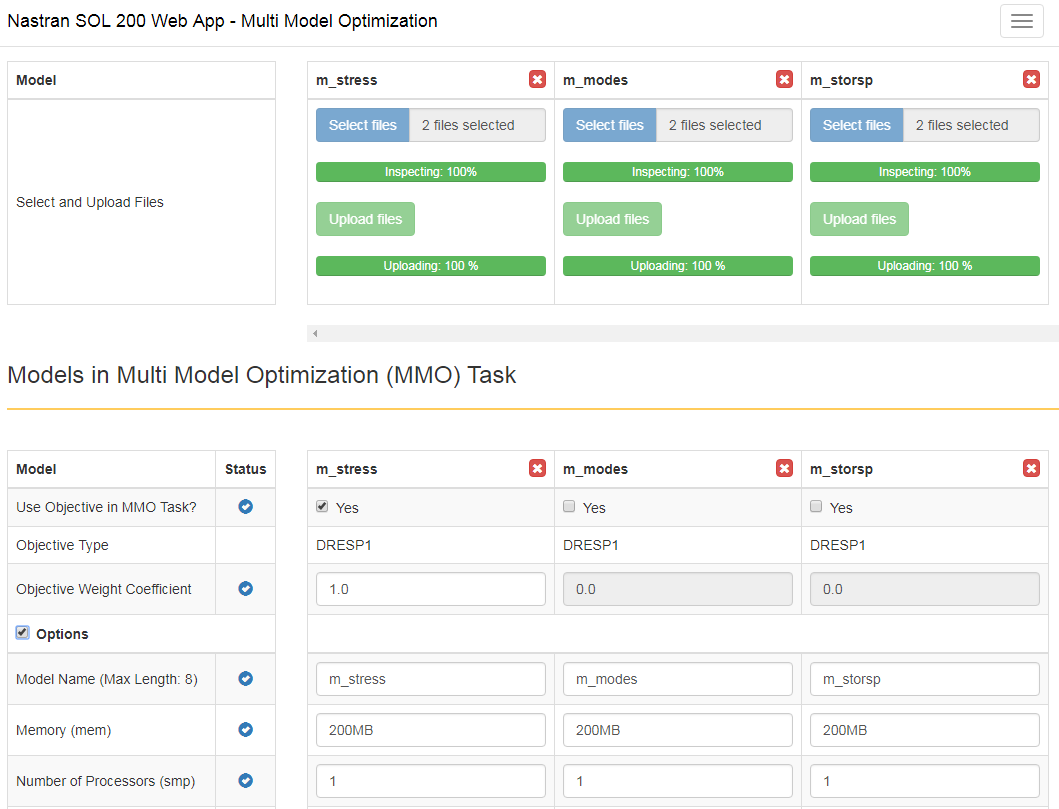This screenshot has height=809, width=1059.
Task: Click m_stress Uploading 100% progress bar
Action: pyautogui.click(x=431, y=265)
